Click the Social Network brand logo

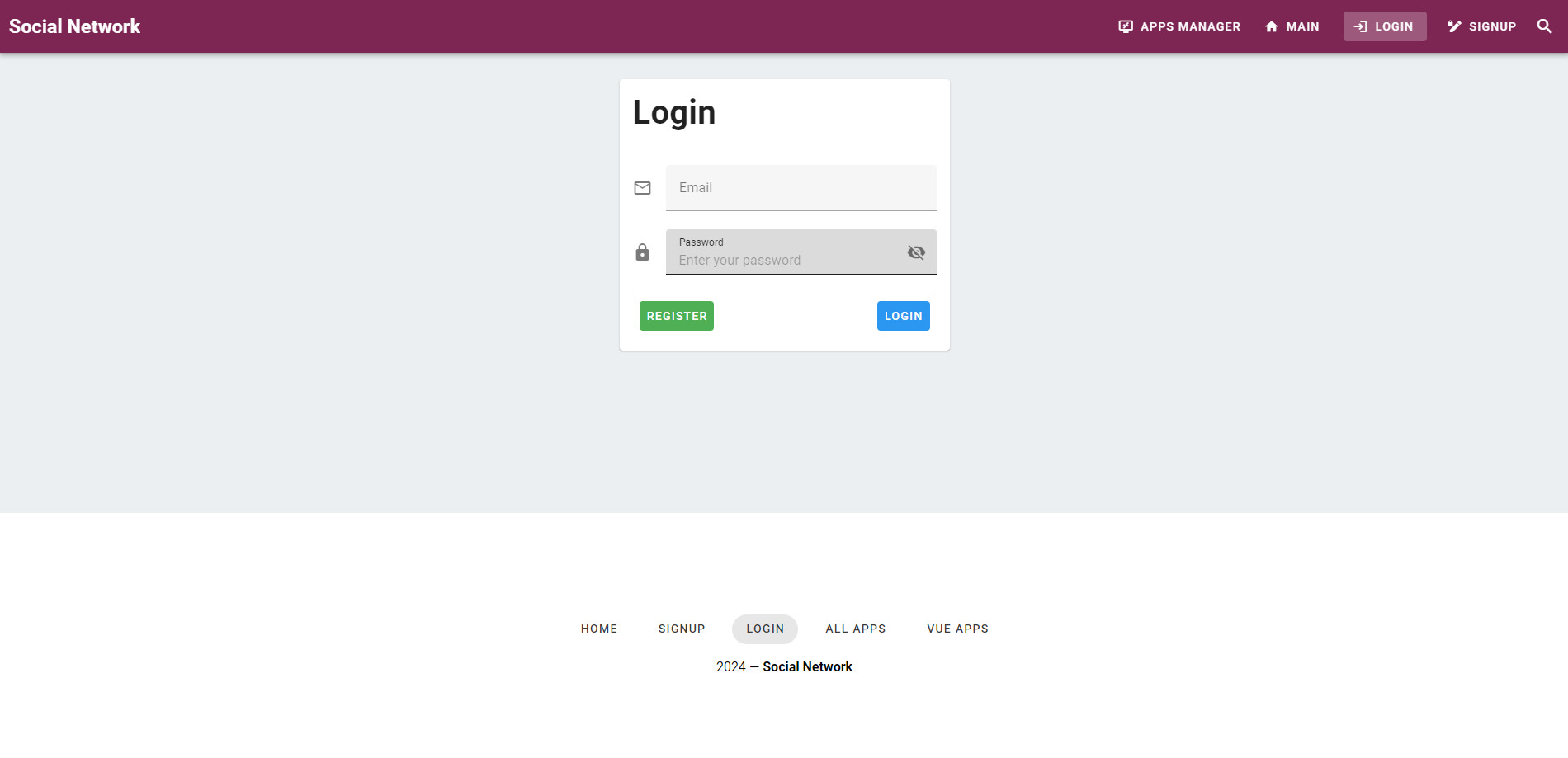pos(74,26)
